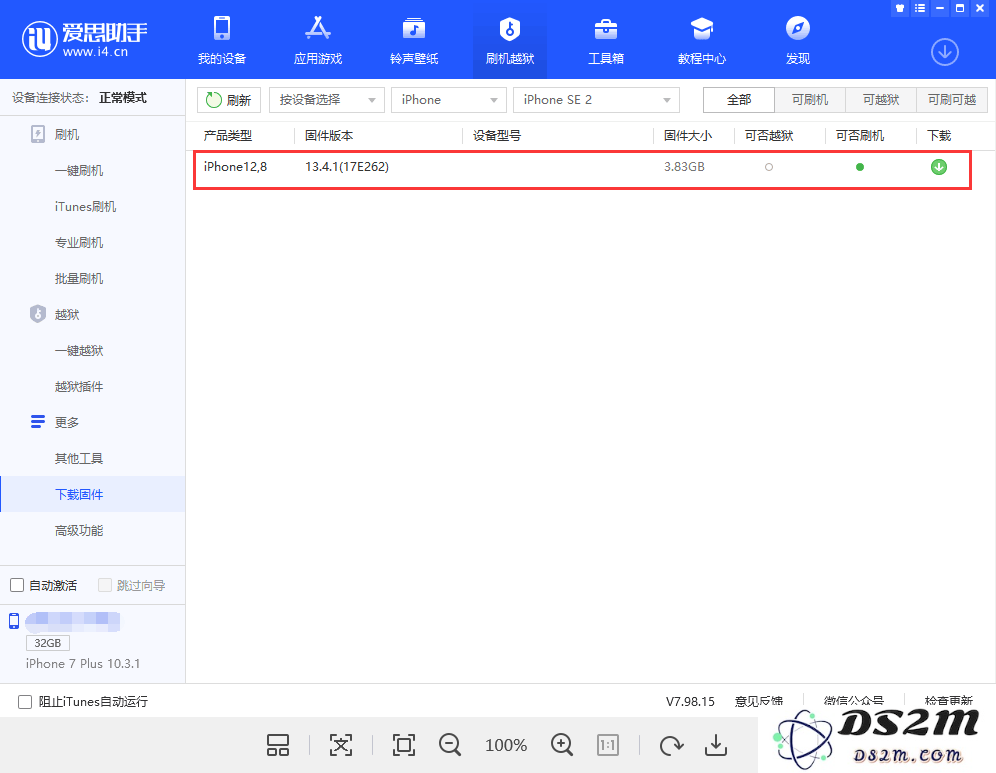Click the 可否刷机 column header
Image resolution: width=996 pixels, height=773 pixels.
tap(860, 135)
